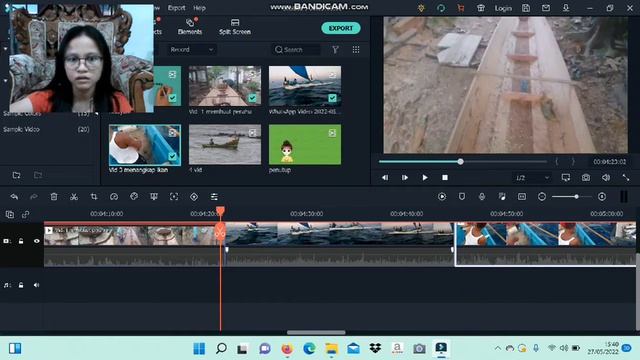Zoom out the timeline with minus icon
The height and width of the screenshot is (360, 640).
click(x=542, y=197)
